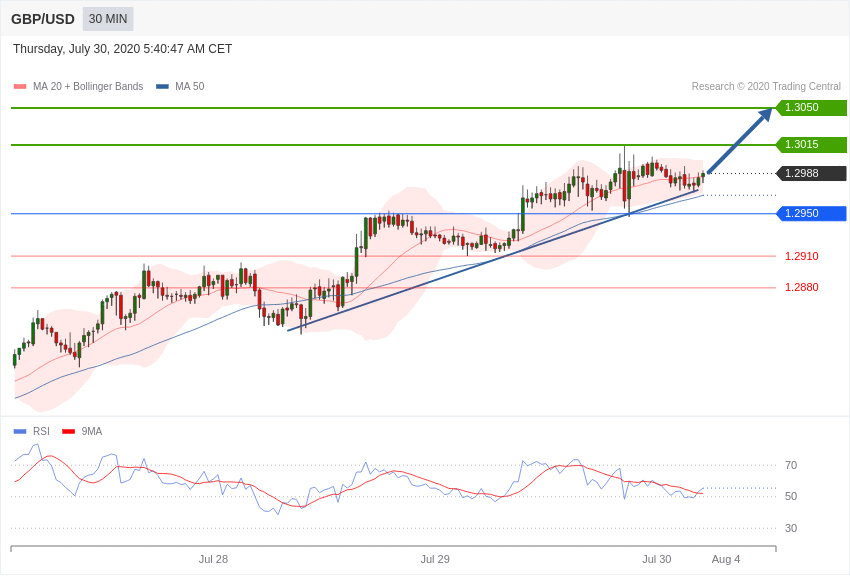This screenshot has width=850, height=576.
Task: Click the Jul 29 date axis label
Action: (435, 560)
